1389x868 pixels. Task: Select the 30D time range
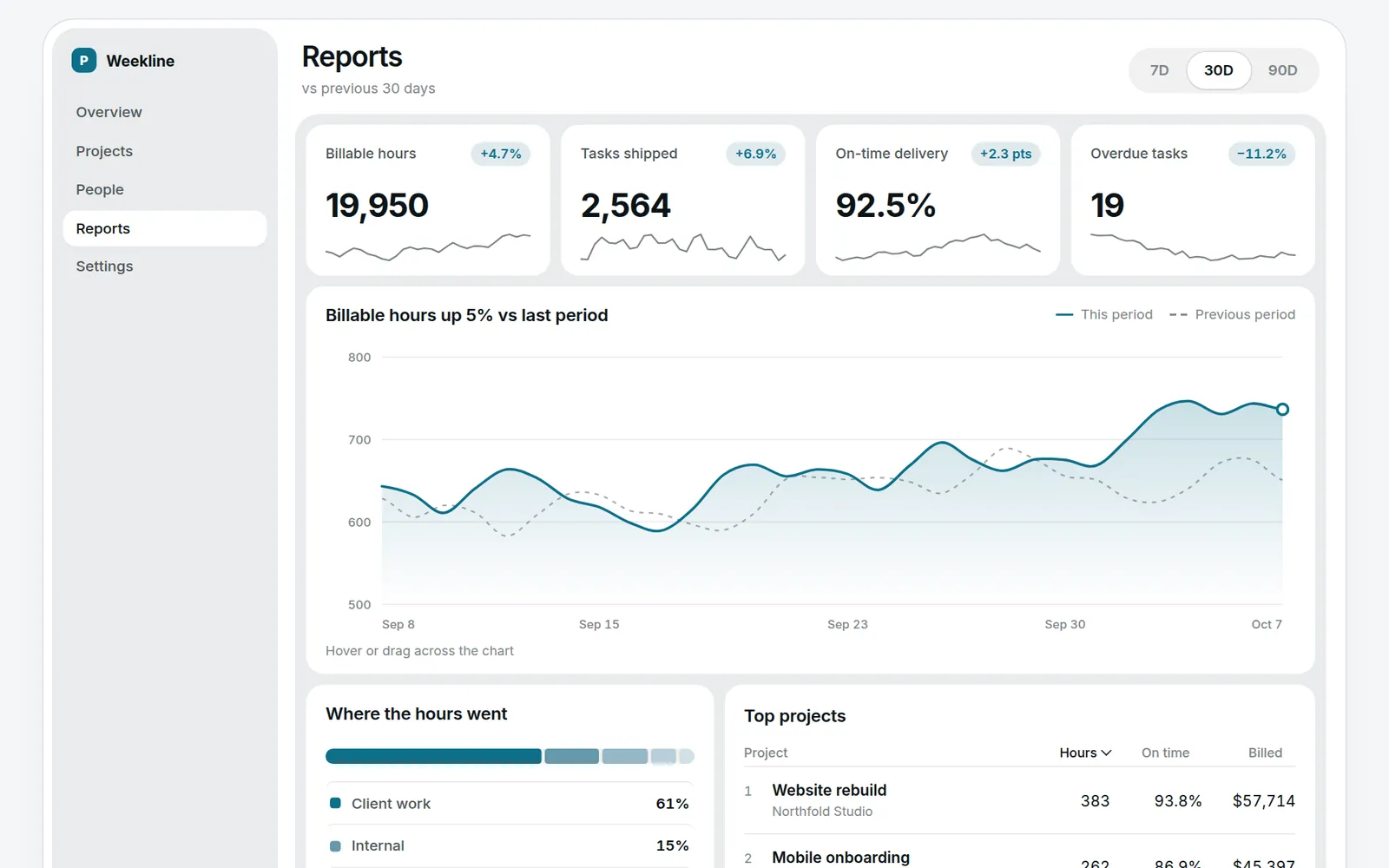point(1218,70)
